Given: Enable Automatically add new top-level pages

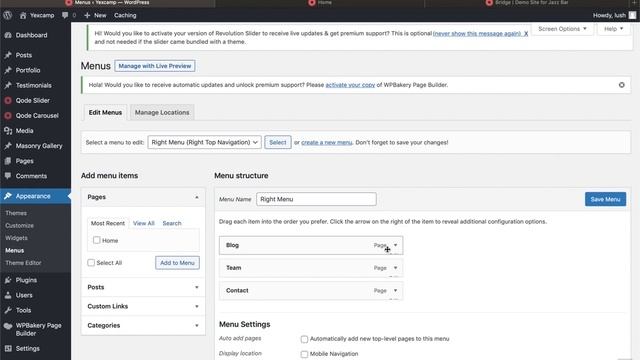Looking at the screenshot, I should pyautogui.click(x=304, y=339).
